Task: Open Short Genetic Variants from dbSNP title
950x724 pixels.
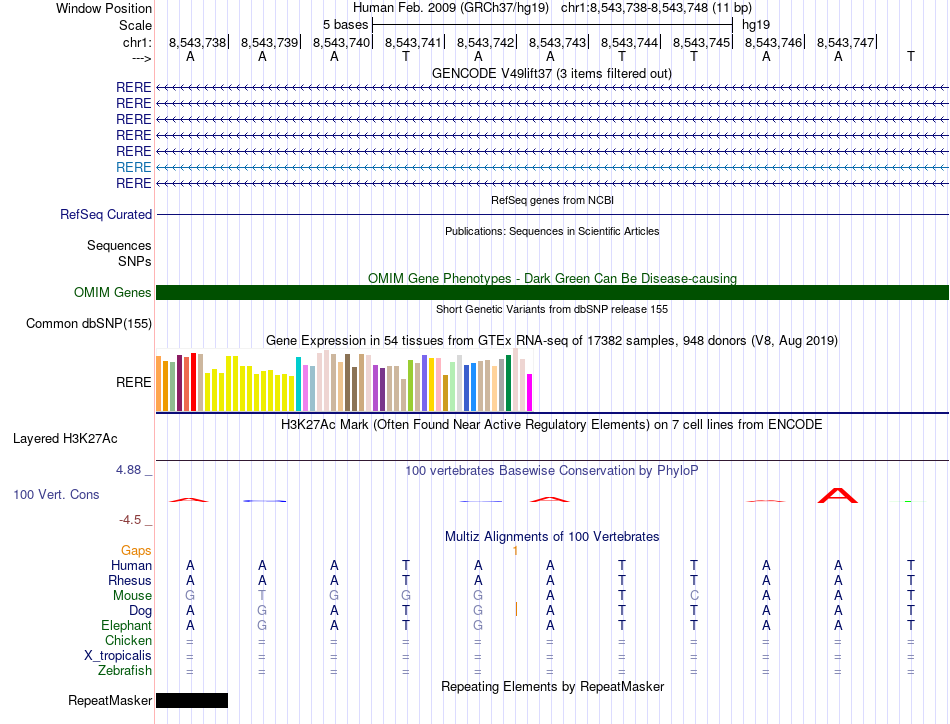Action: point(552,309)
